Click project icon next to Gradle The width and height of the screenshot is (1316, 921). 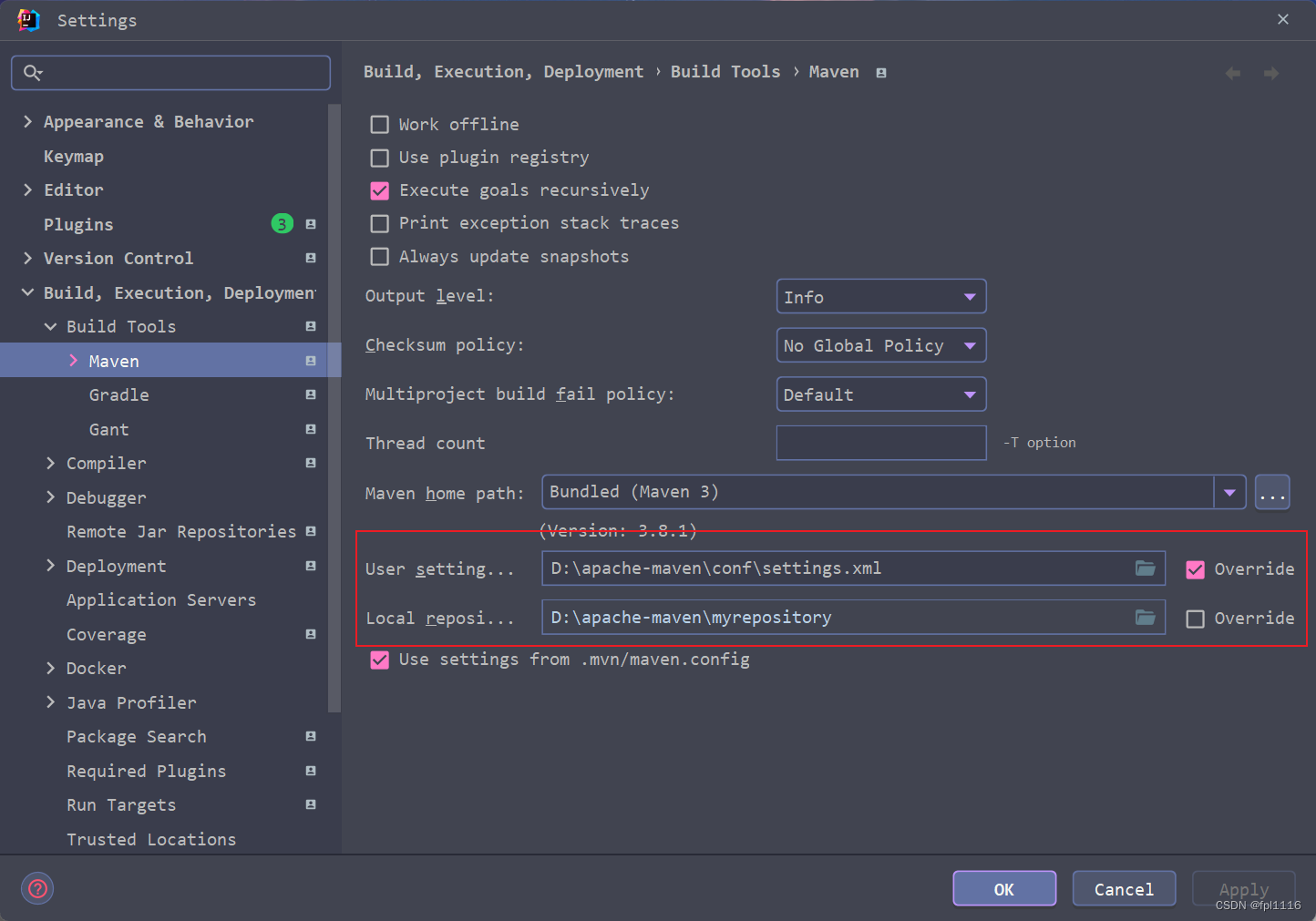click(x=311, y=394)
